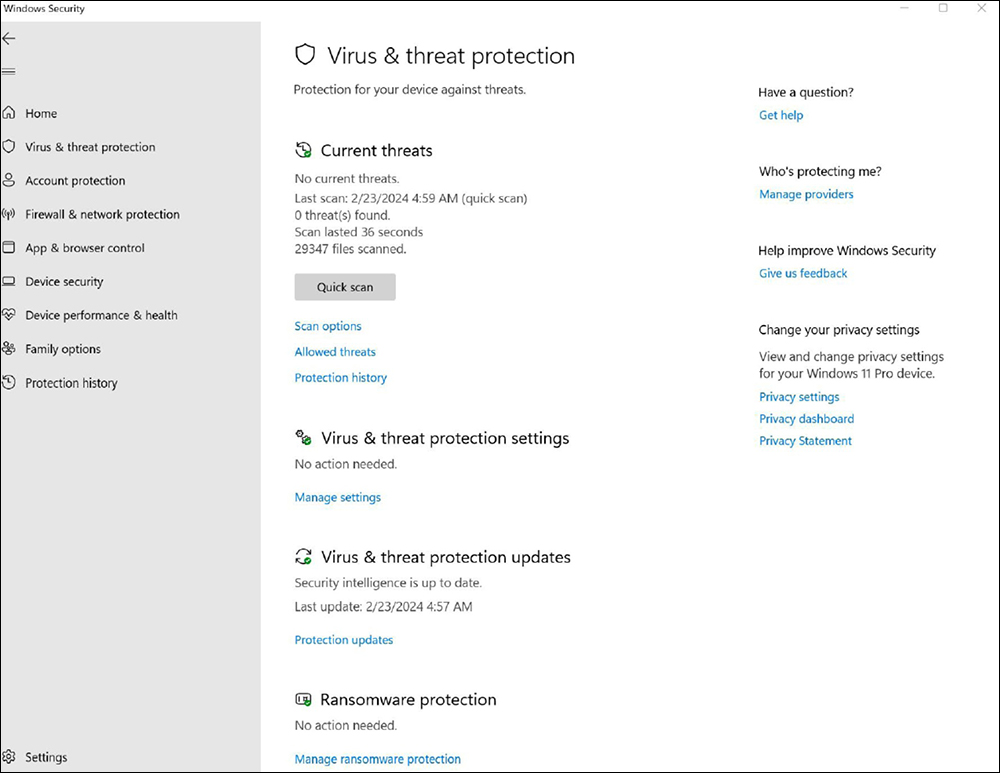Open Protection history clock icon in sidebar
Image resolution: width=1000 pixels, height=773 pixels.
(9, 383)
